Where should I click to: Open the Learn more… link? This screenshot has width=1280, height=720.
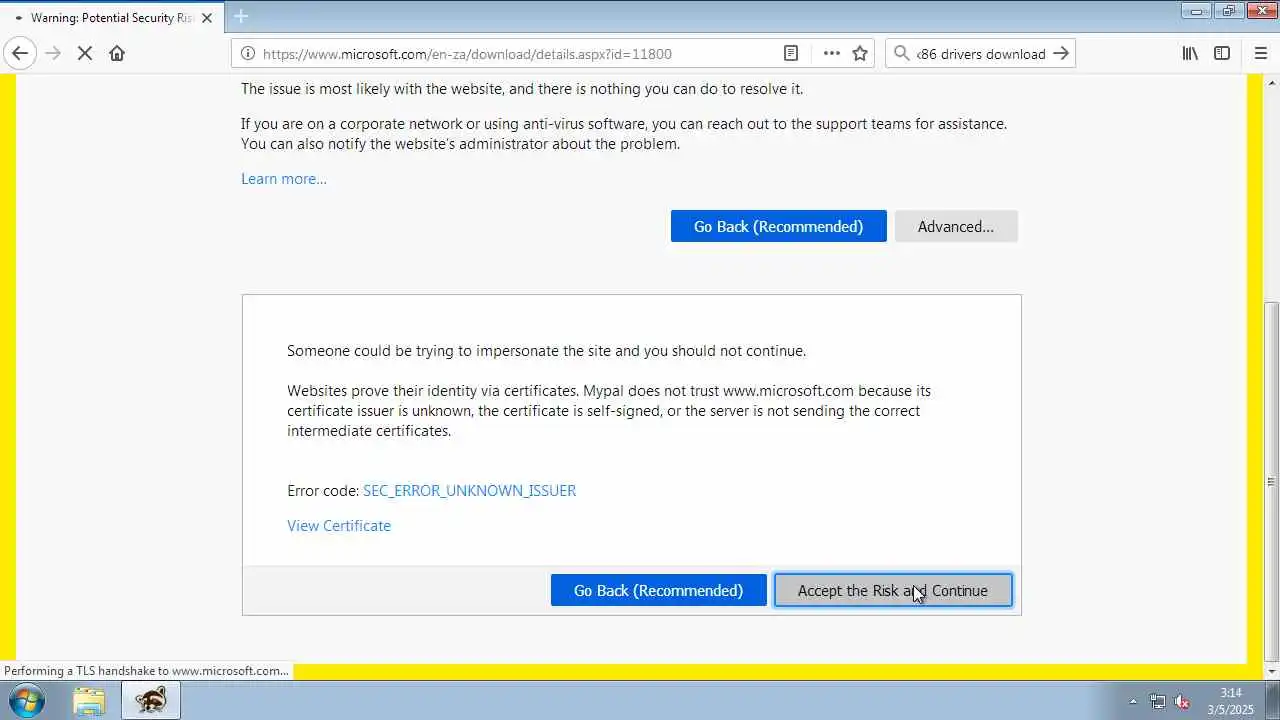click(x=284, y=179)
